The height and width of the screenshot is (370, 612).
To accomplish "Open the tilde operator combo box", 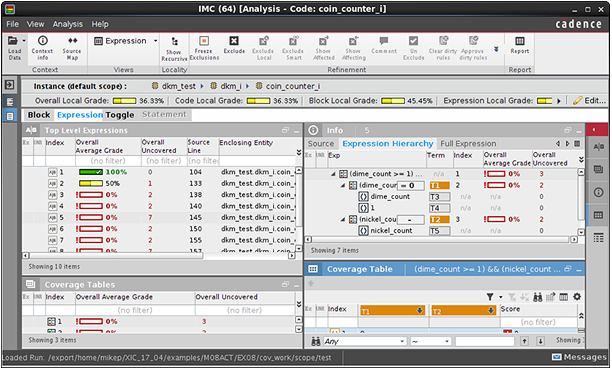I will [x=431, y=342].
